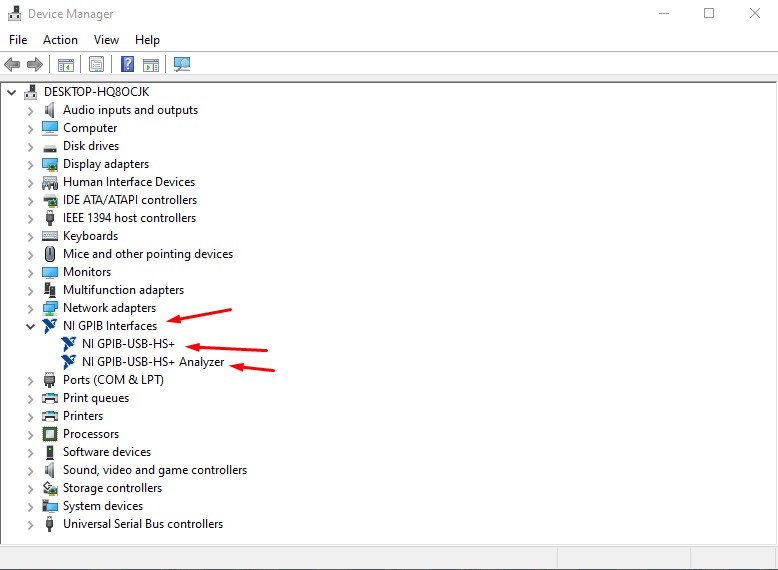This screenshot has width=778, height=570.
Task: Click the Network adapters icon
Action: (50, 308)
